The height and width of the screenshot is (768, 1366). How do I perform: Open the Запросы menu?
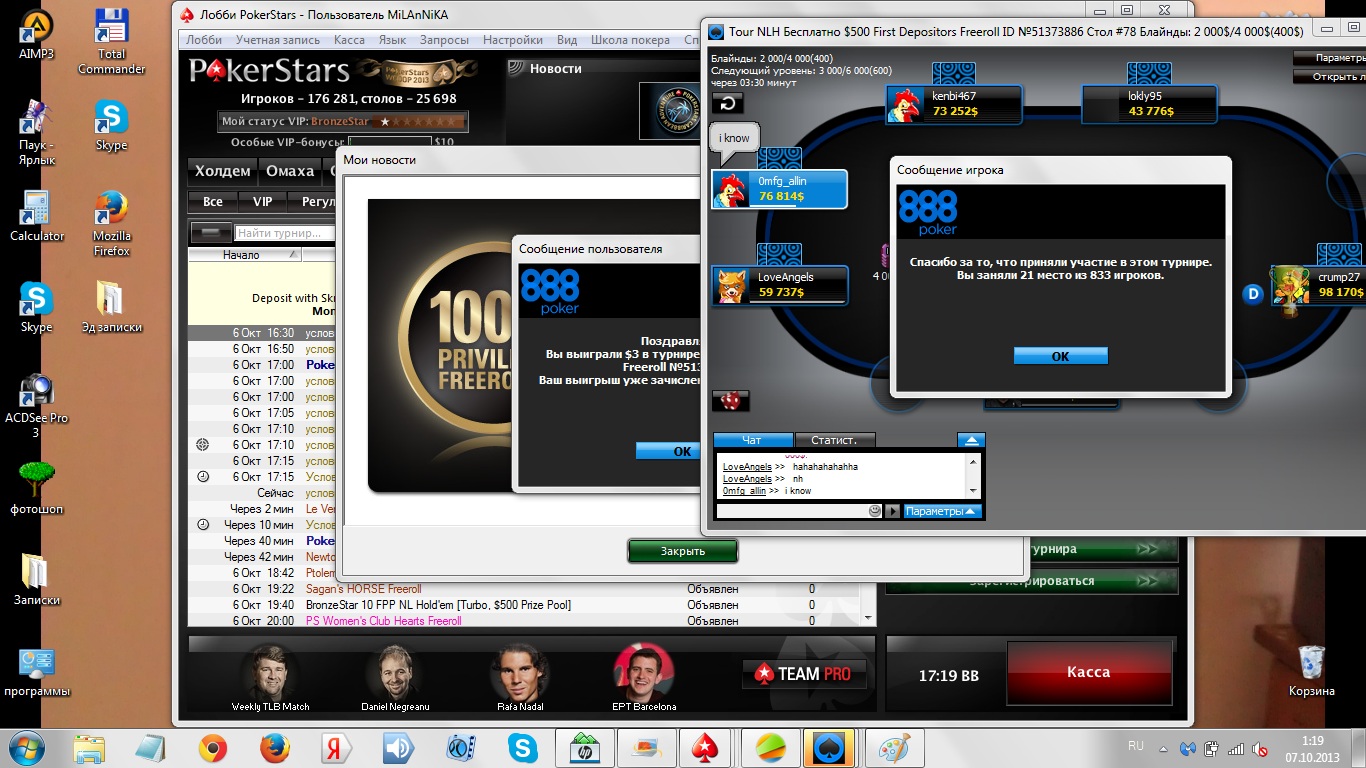445,40
